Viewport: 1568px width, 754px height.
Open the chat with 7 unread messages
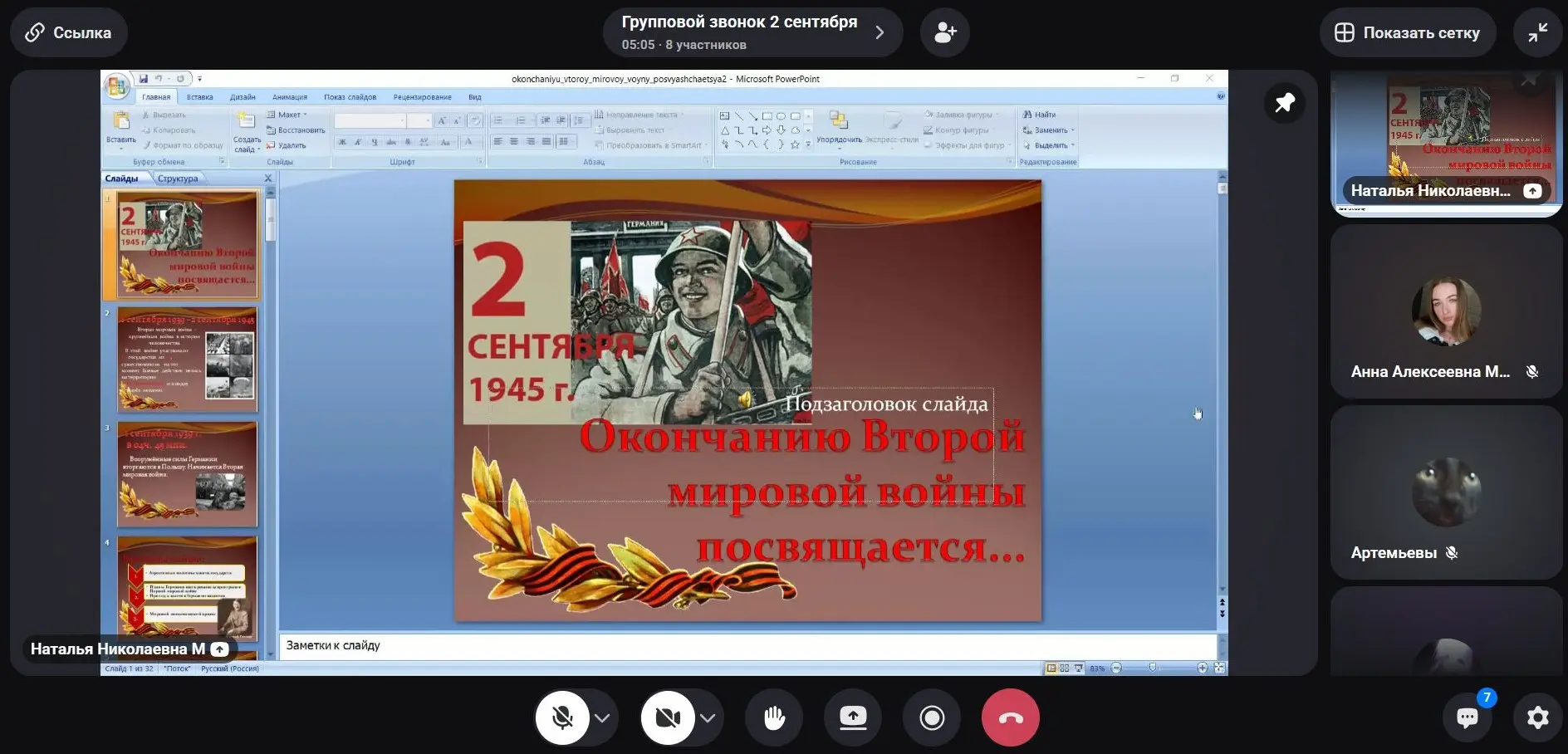1468,717
